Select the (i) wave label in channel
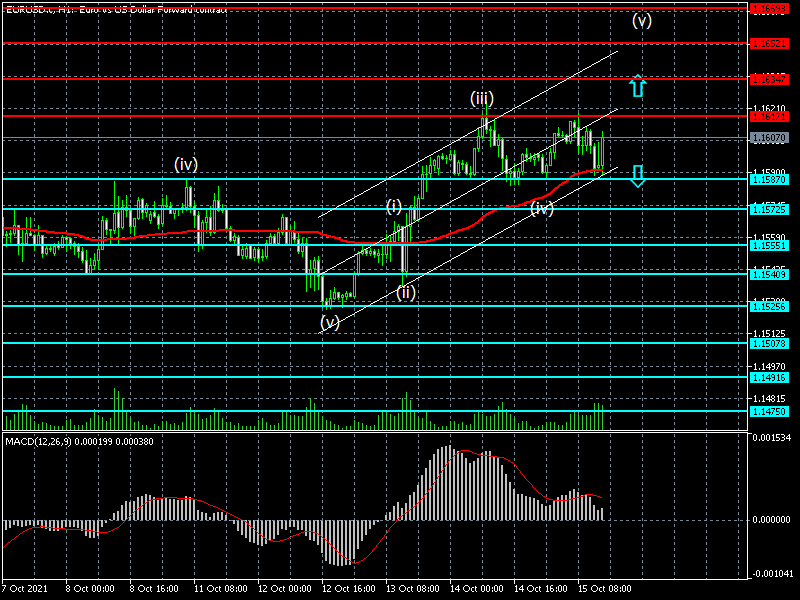Screen dimensions: 800x600 point(394,206)
